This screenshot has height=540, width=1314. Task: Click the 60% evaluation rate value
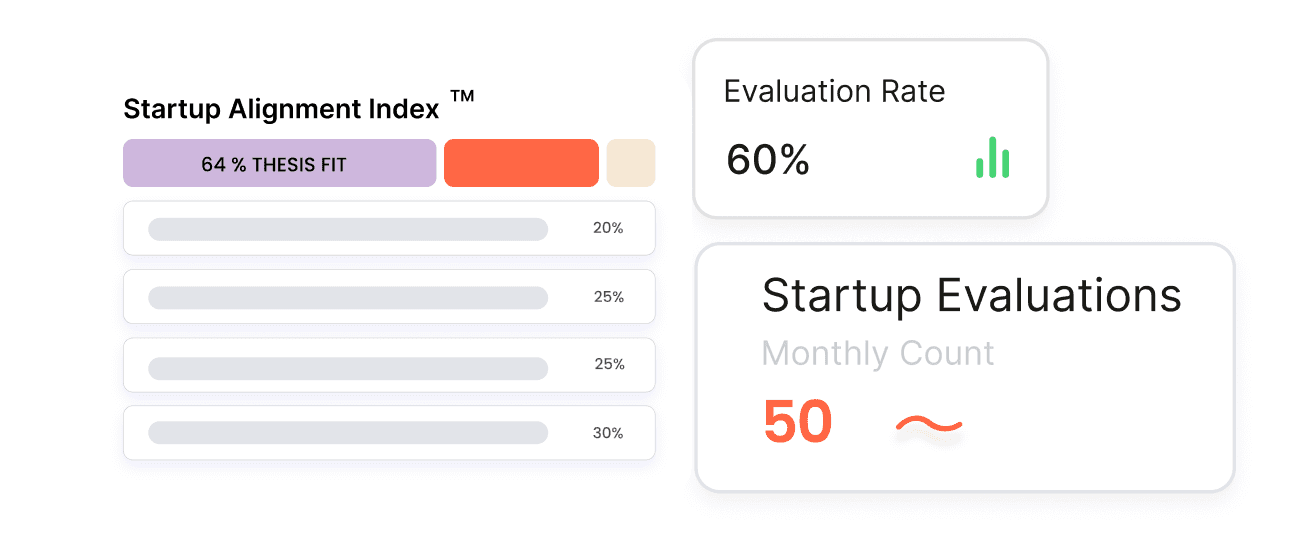(768, 160)
